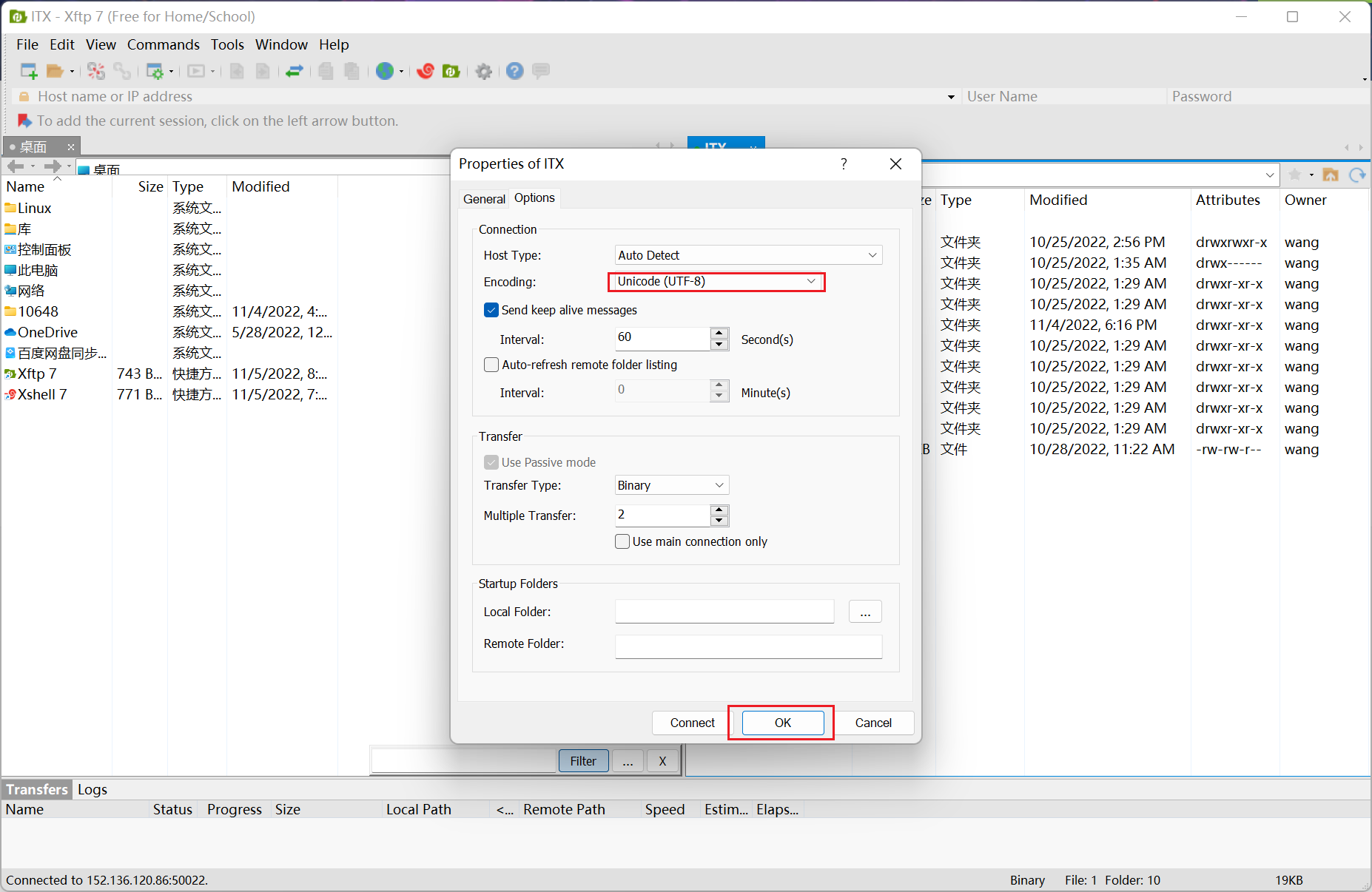Click the remote pane favorites star icon

[1295, 175]
